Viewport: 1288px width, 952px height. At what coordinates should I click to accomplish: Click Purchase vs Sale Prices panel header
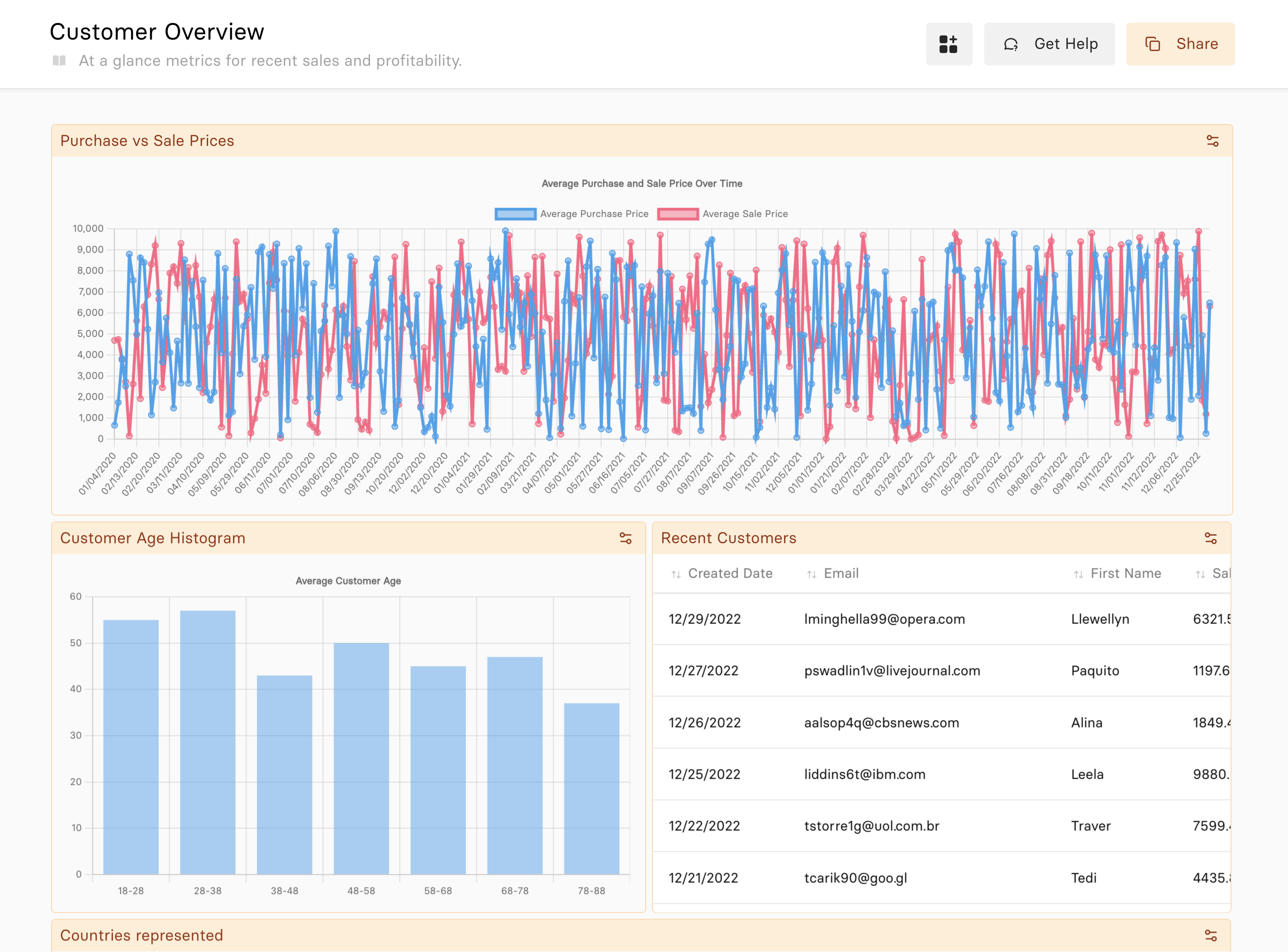pos(642,141)
